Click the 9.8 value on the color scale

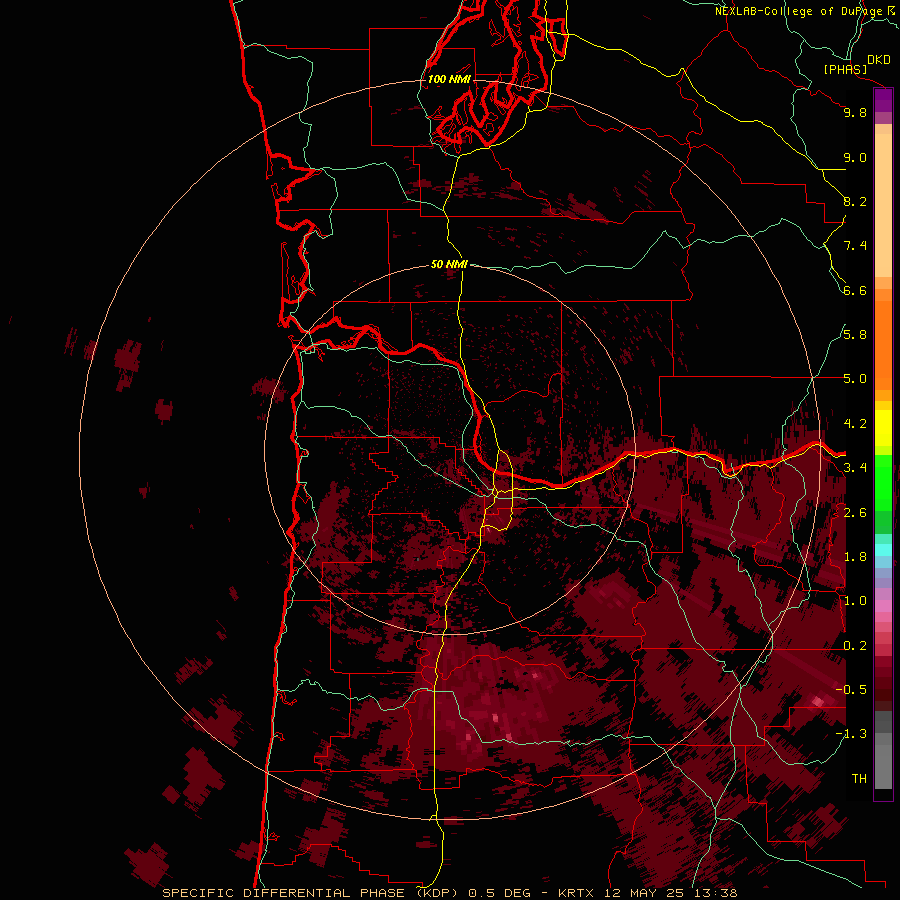click(855, 113)
